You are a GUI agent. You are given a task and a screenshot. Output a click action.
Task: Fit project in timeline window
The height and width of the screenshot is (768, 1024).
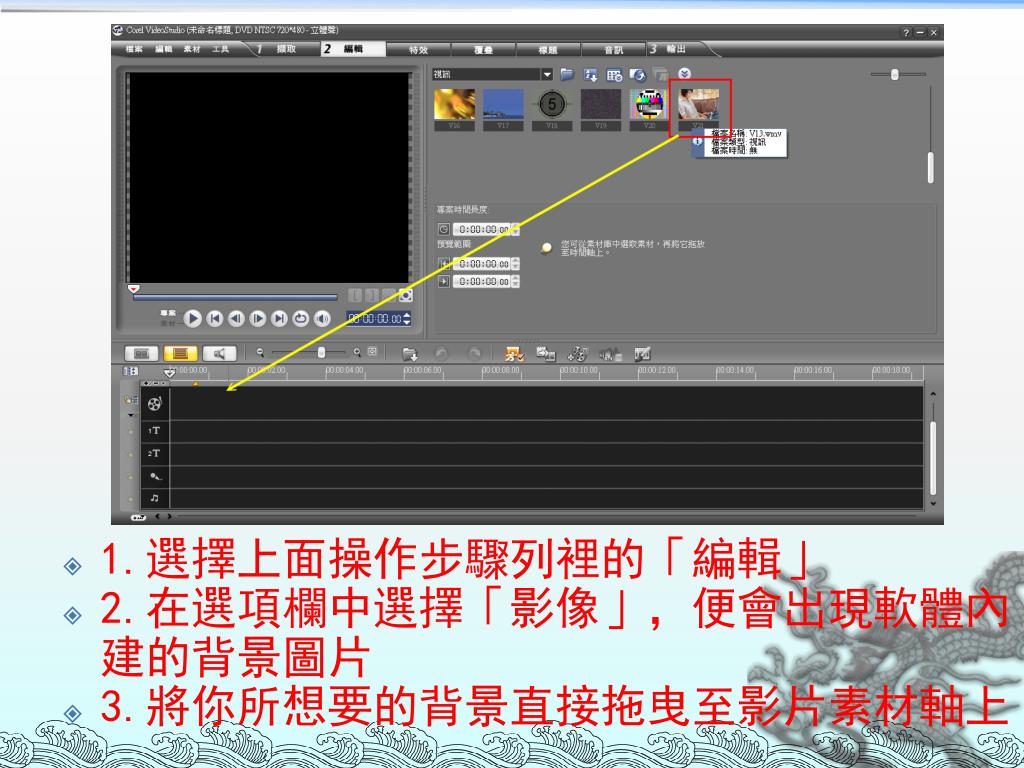point(372,352)
